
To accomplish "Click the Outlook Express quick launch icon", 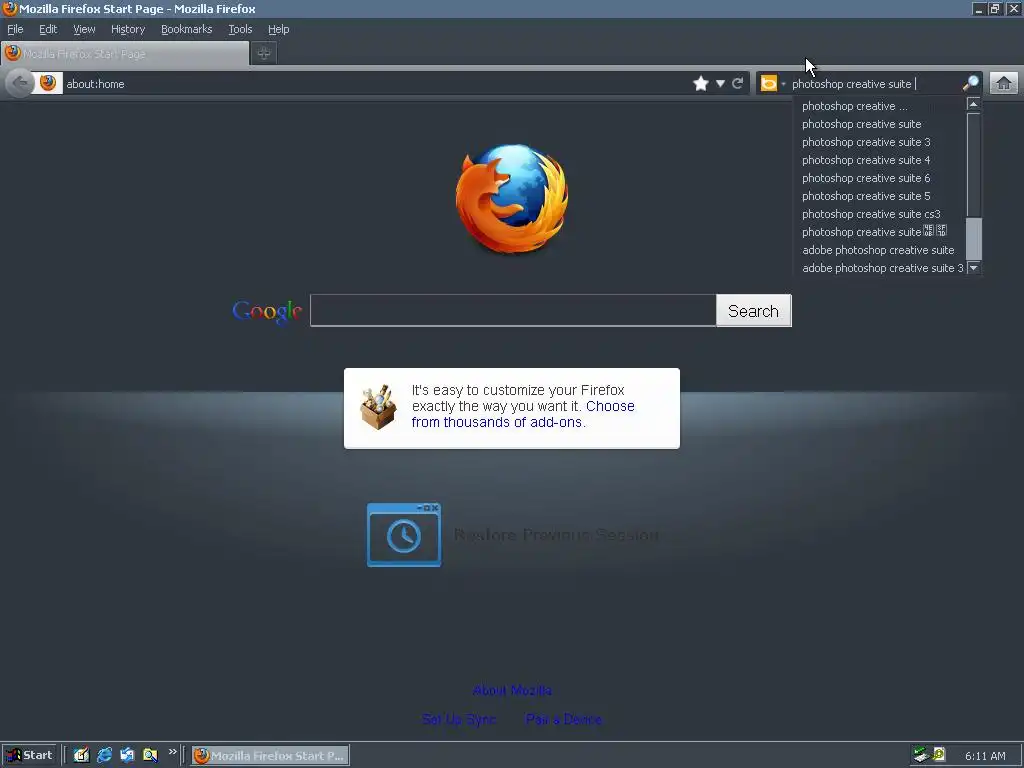I will point(127,755).
